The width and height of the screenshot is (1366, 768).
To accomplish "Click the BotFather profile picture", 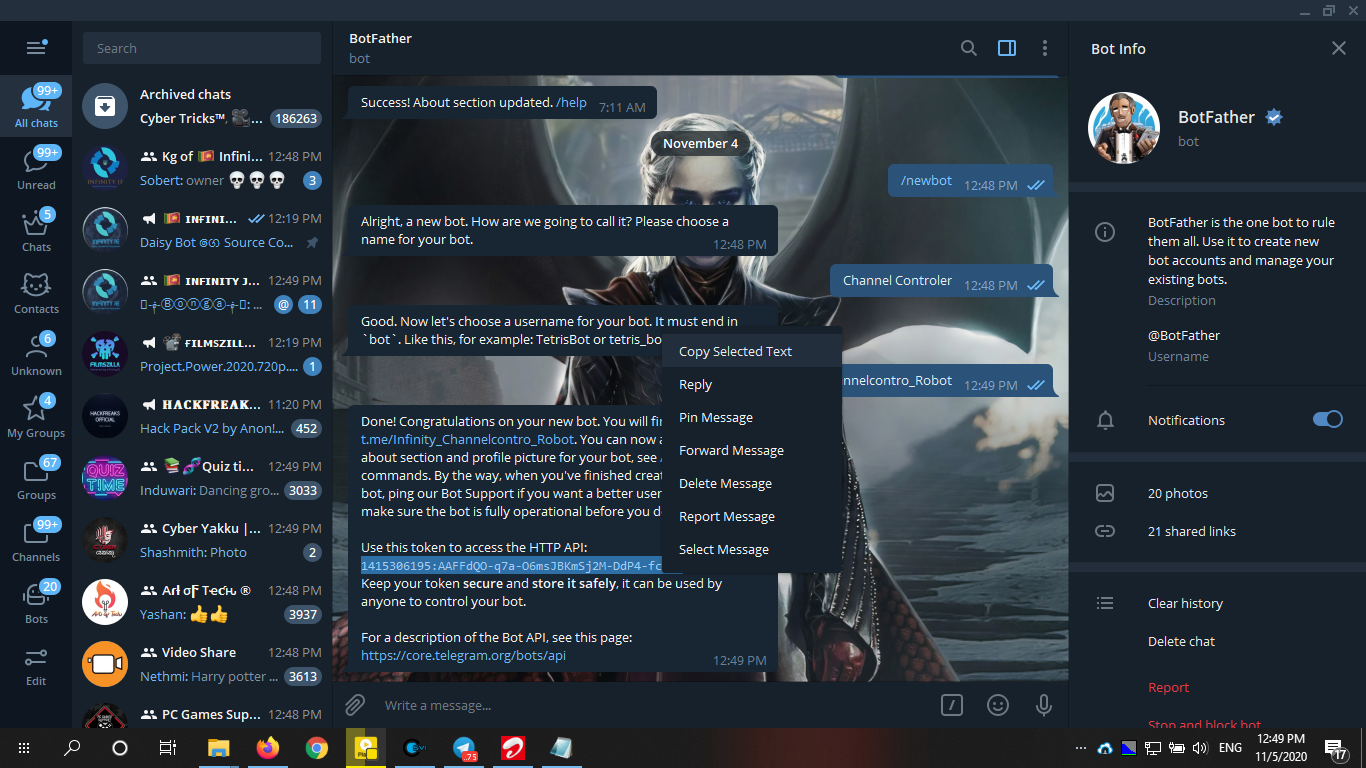I will 1124,128.
